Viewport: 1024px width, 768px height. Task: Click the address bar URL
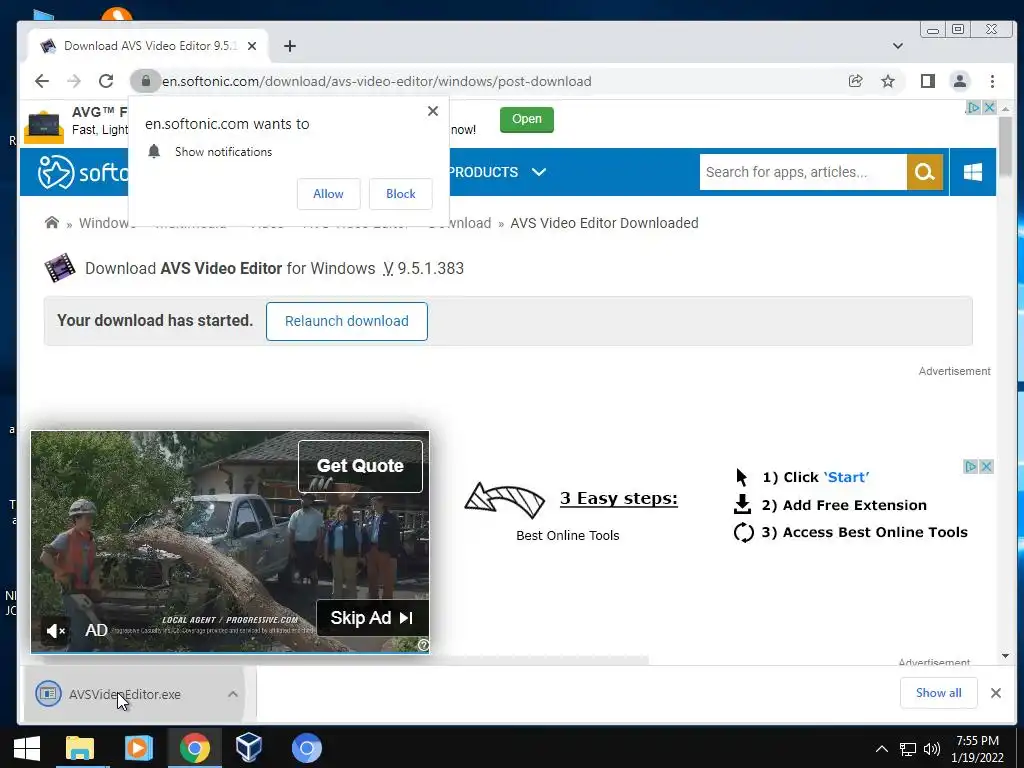[x=377, y=81]
